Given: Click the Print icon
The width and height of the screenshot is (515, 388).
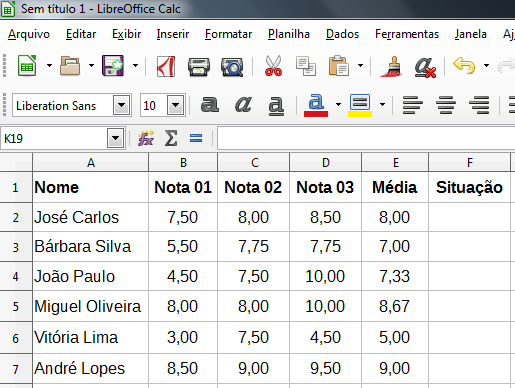Looking at the screenshot, I should point(199,67).
